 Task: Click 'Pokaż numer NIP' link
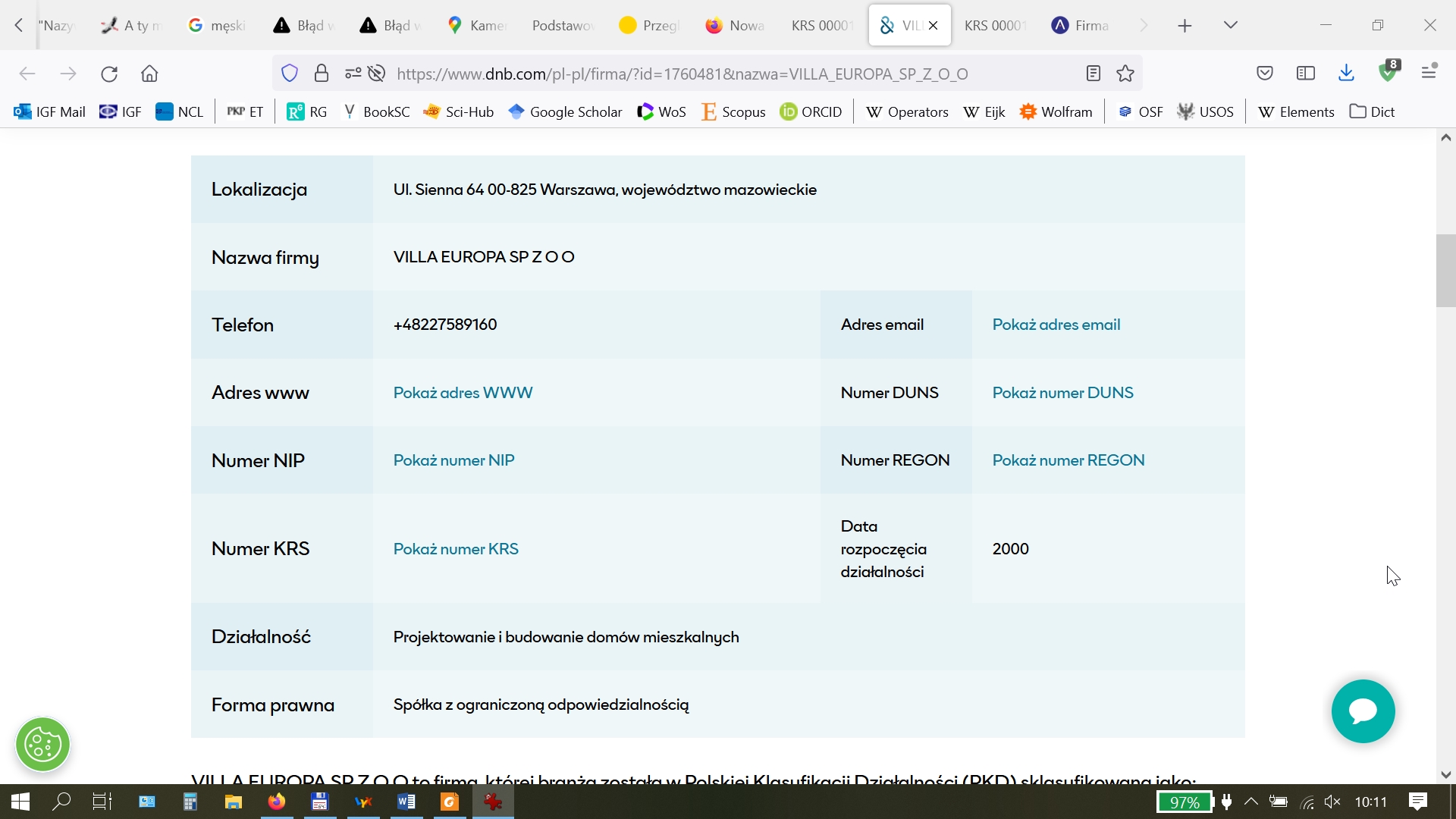tap(453, 460)
